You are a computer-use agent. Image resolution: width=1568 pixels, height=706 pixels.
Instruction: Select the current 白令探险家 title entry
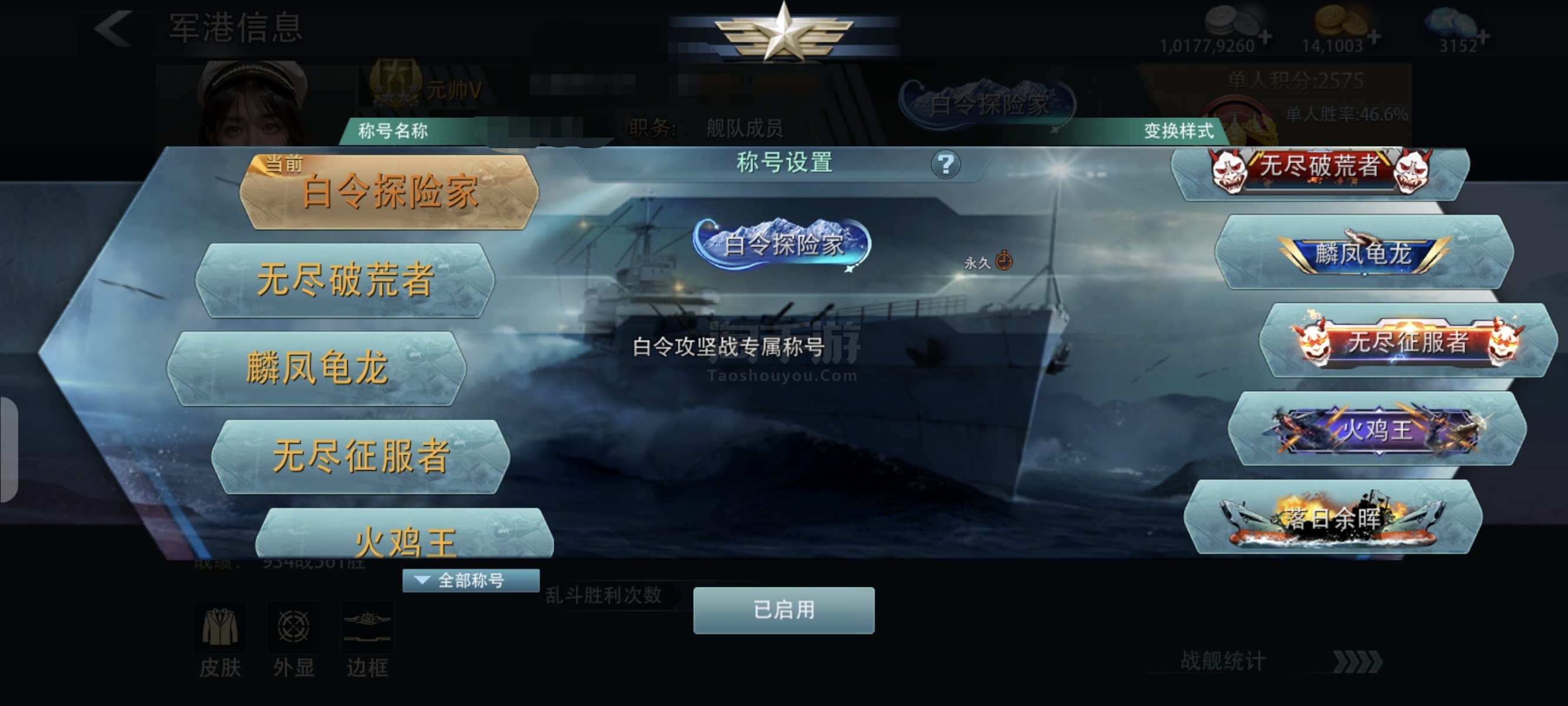(x=390, y=191)
